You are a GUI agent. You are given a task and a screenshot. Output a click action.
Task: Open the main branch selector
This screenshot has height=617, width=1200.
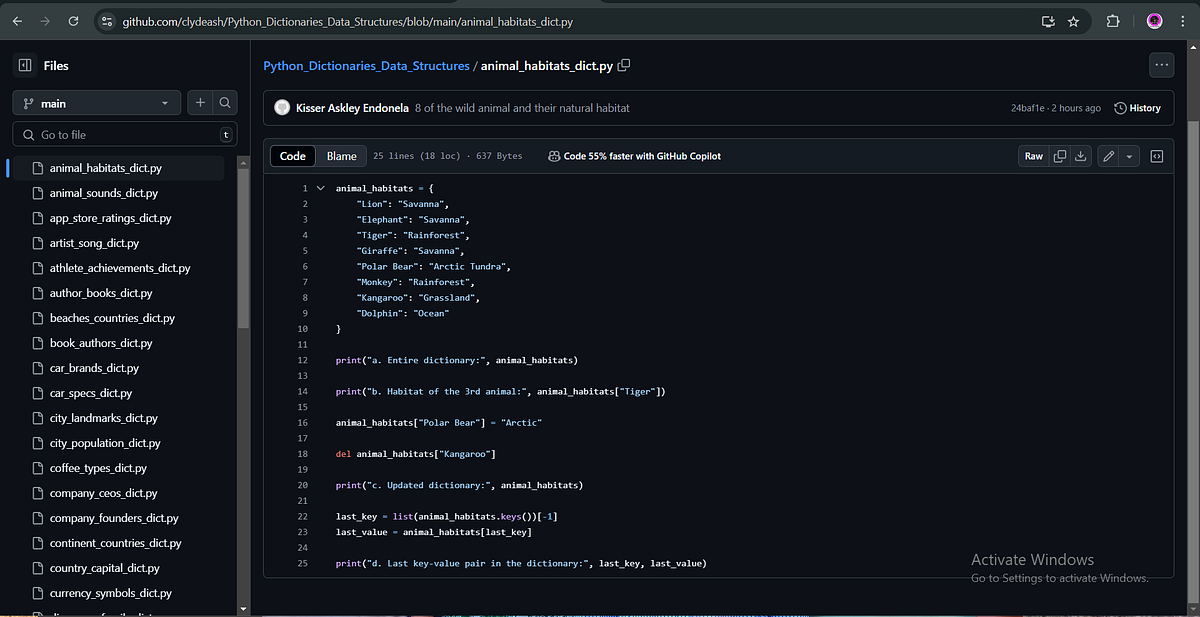[96, 102]
